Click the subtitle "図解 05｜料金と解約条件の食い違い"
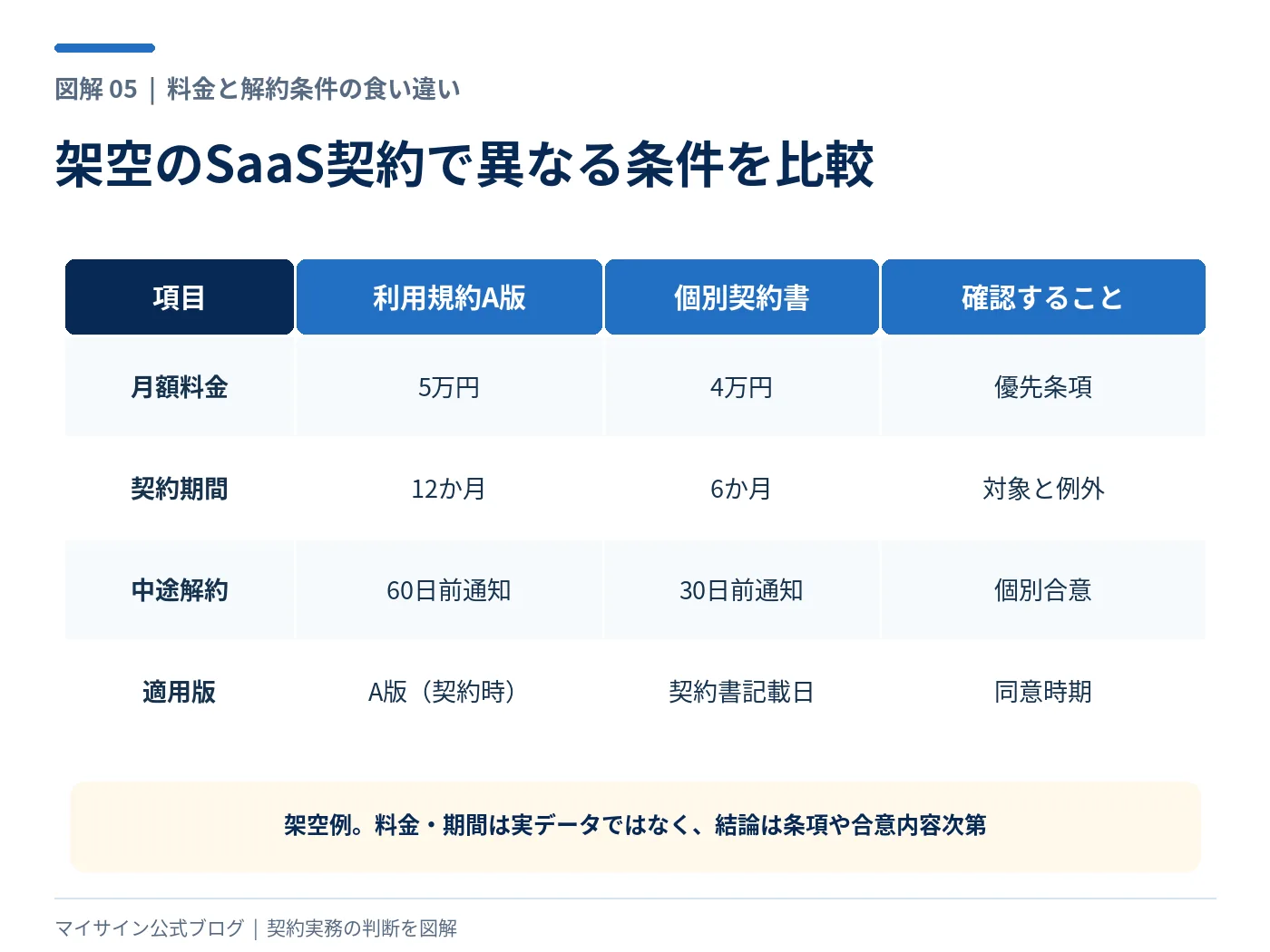Viewport: 1270px width, 952px height. point(258,89)
